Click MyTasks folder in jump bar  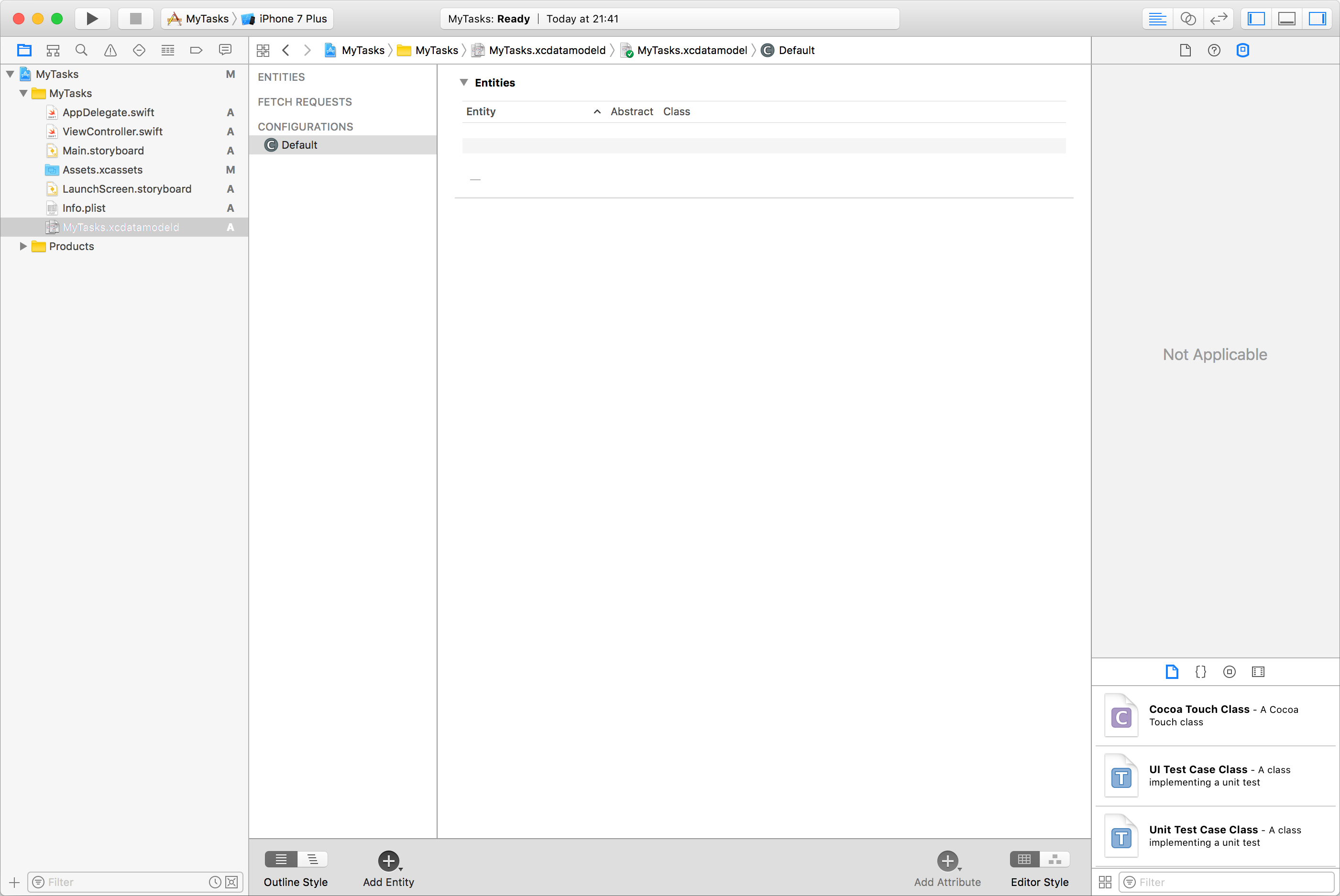click(428, 50)
